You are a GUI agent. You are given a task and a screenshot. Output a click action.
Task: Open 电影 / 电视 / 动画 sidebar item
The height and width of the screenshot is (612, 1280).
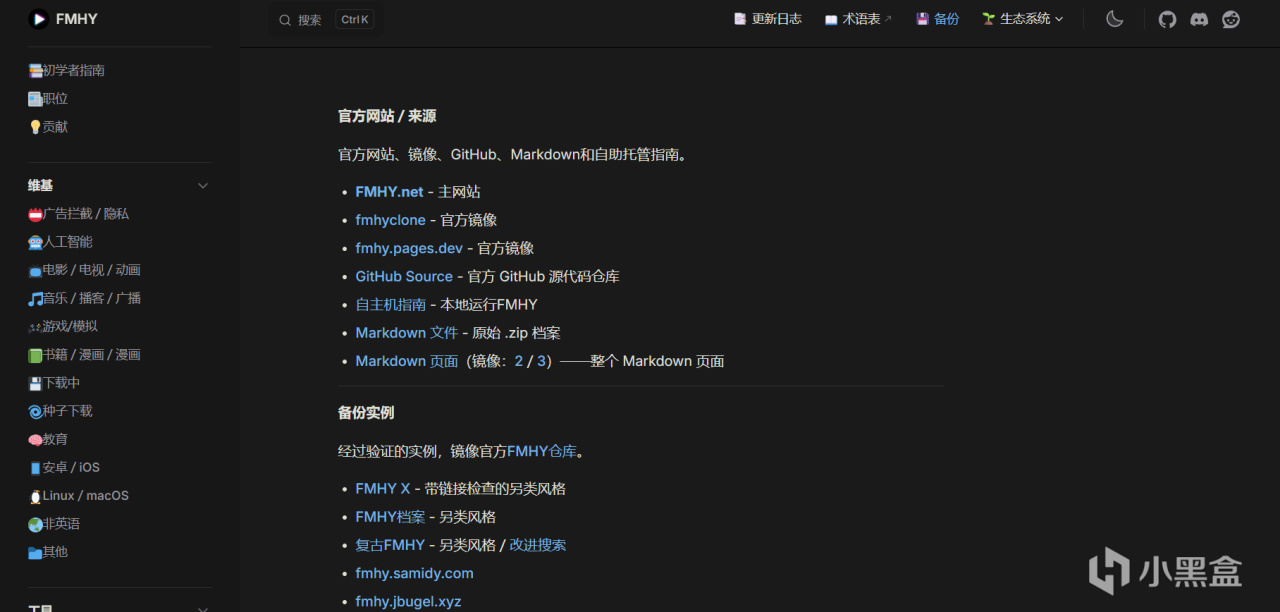tap(84, 270)
